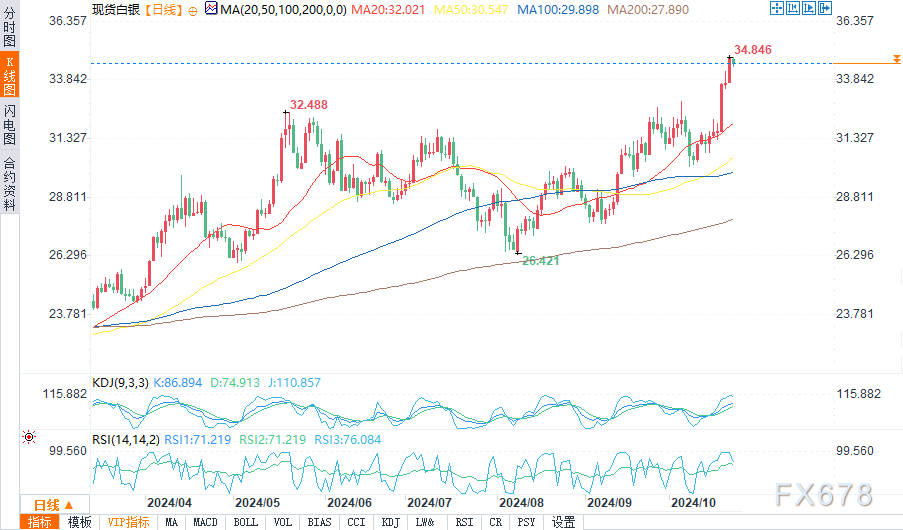Select the CR indicator button
The image size is (903, 530).
pyautogui.click(x=496, y=522)
